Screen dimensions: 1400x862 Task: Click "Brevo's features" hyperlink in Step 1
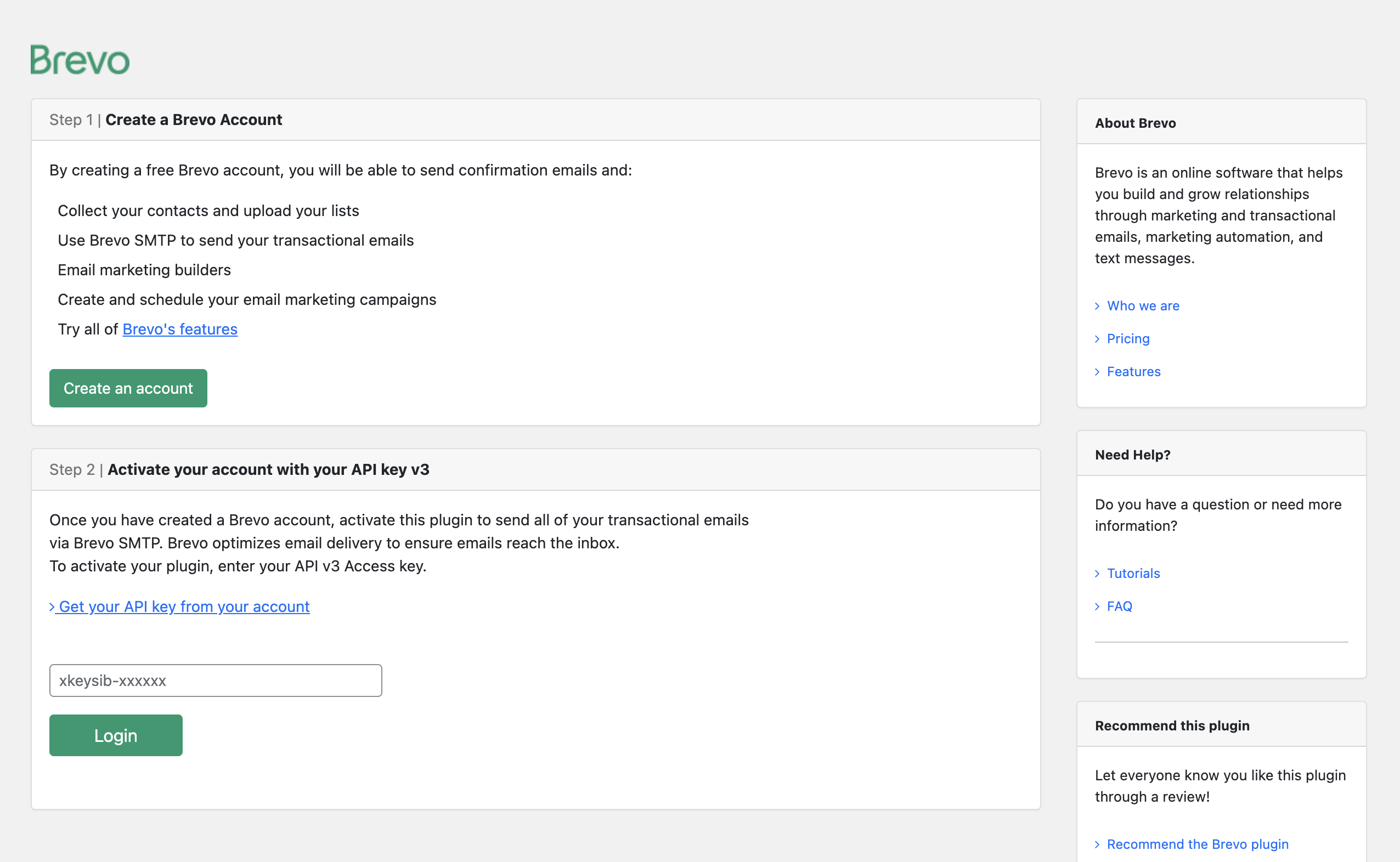(x=180, y=328)
